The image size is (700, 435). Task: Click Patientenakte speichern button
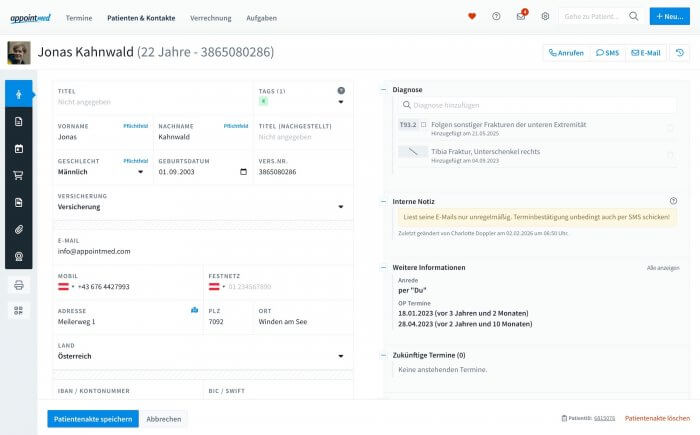[x=93, y=419]
